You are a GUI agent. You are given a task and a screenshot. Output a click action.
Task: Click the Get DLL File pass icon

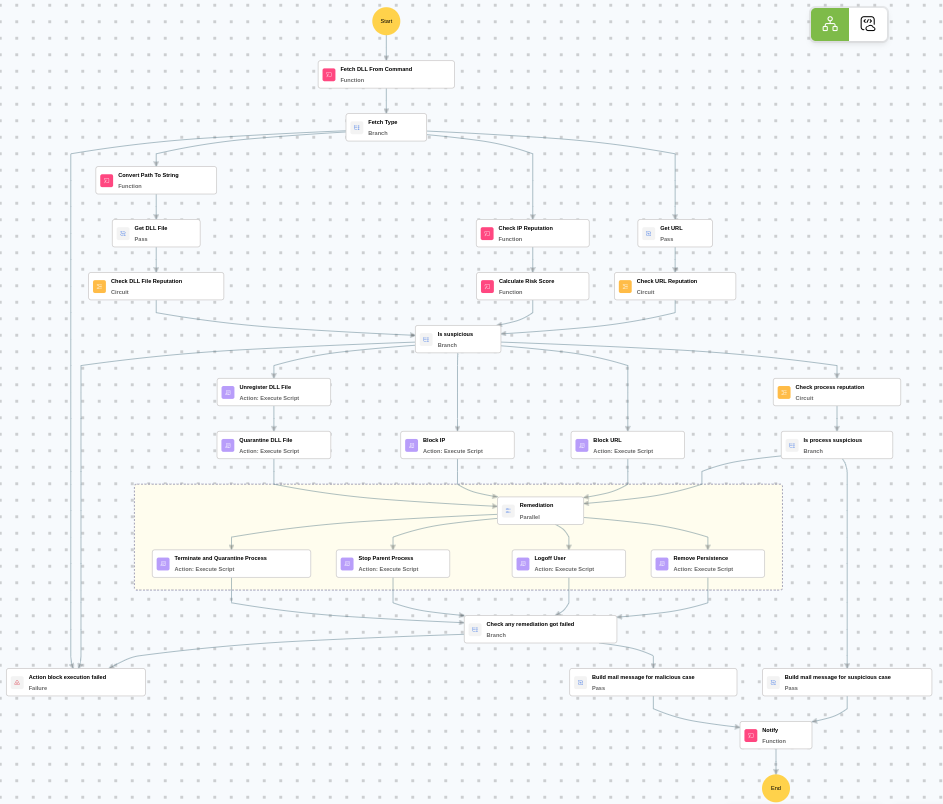pyautogui.click(x=123, y=233)
